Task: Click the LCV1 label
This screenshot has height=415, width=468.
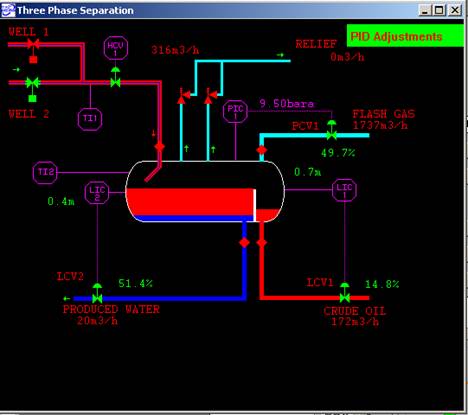Action: (x=319, y=282)
